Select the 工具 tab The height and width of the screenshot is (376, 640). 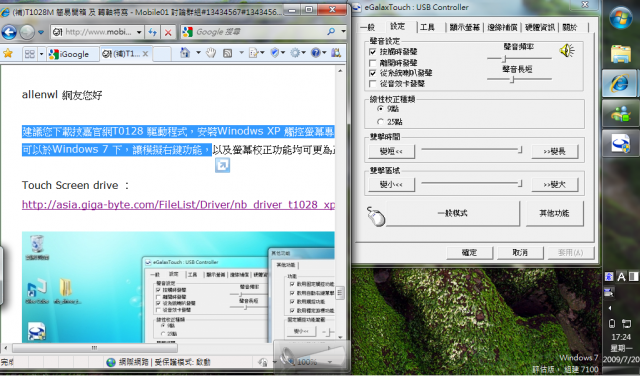427,27
